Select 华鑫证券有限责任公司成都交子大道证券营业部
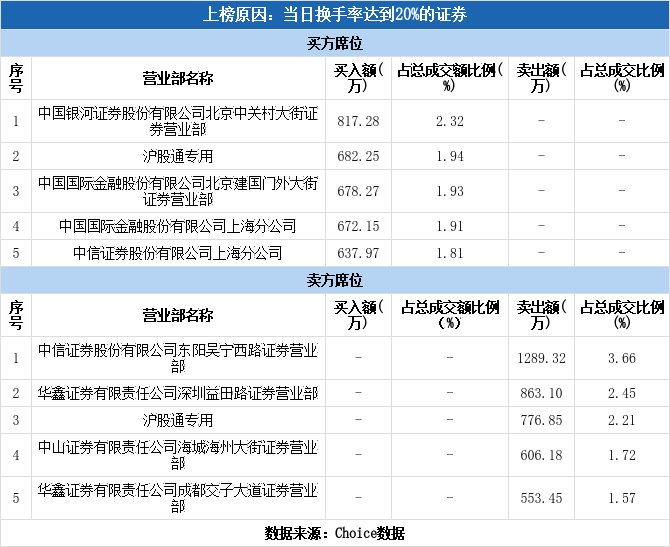Image resolution: width=670 pixels, height=547 pixels. pyautogui.click(x=178, y=498)
